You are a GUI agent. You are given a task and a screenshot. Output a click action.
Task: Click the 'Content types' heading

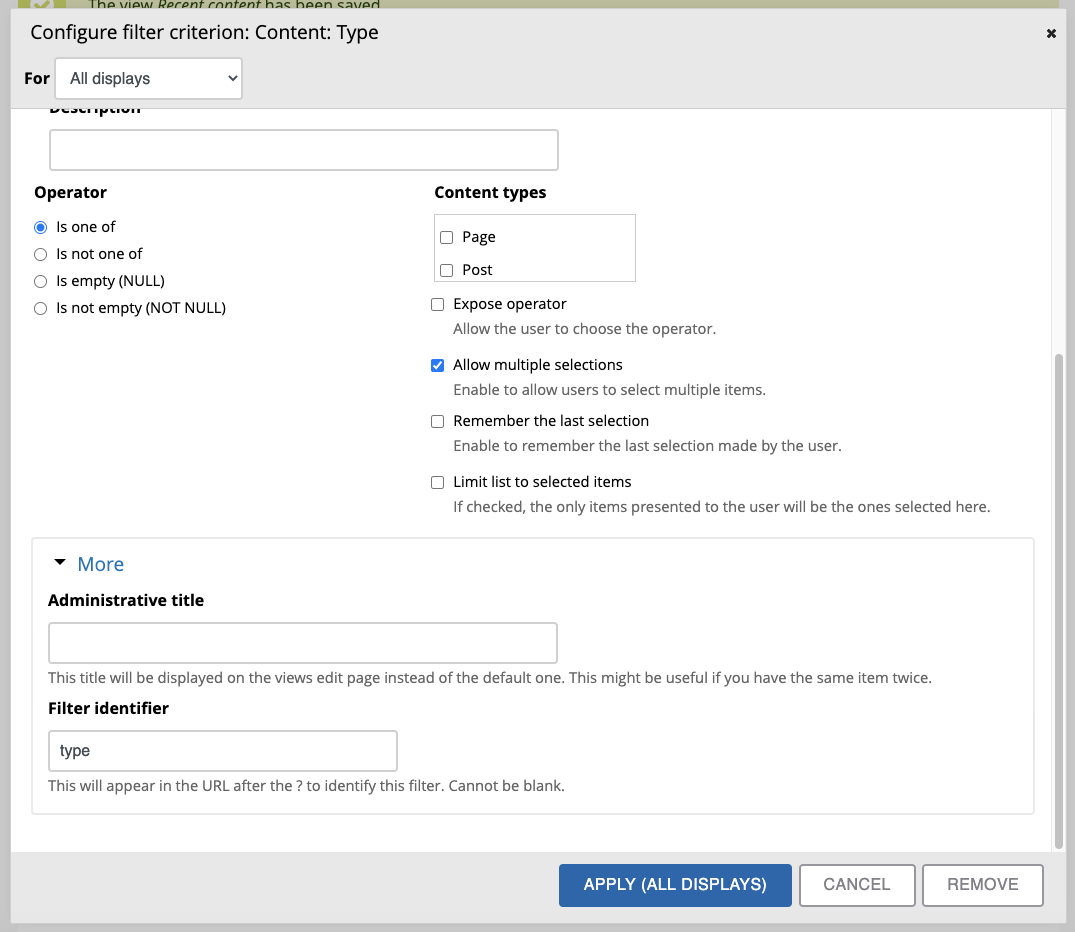pyautogui.click(x=490, y=193)
